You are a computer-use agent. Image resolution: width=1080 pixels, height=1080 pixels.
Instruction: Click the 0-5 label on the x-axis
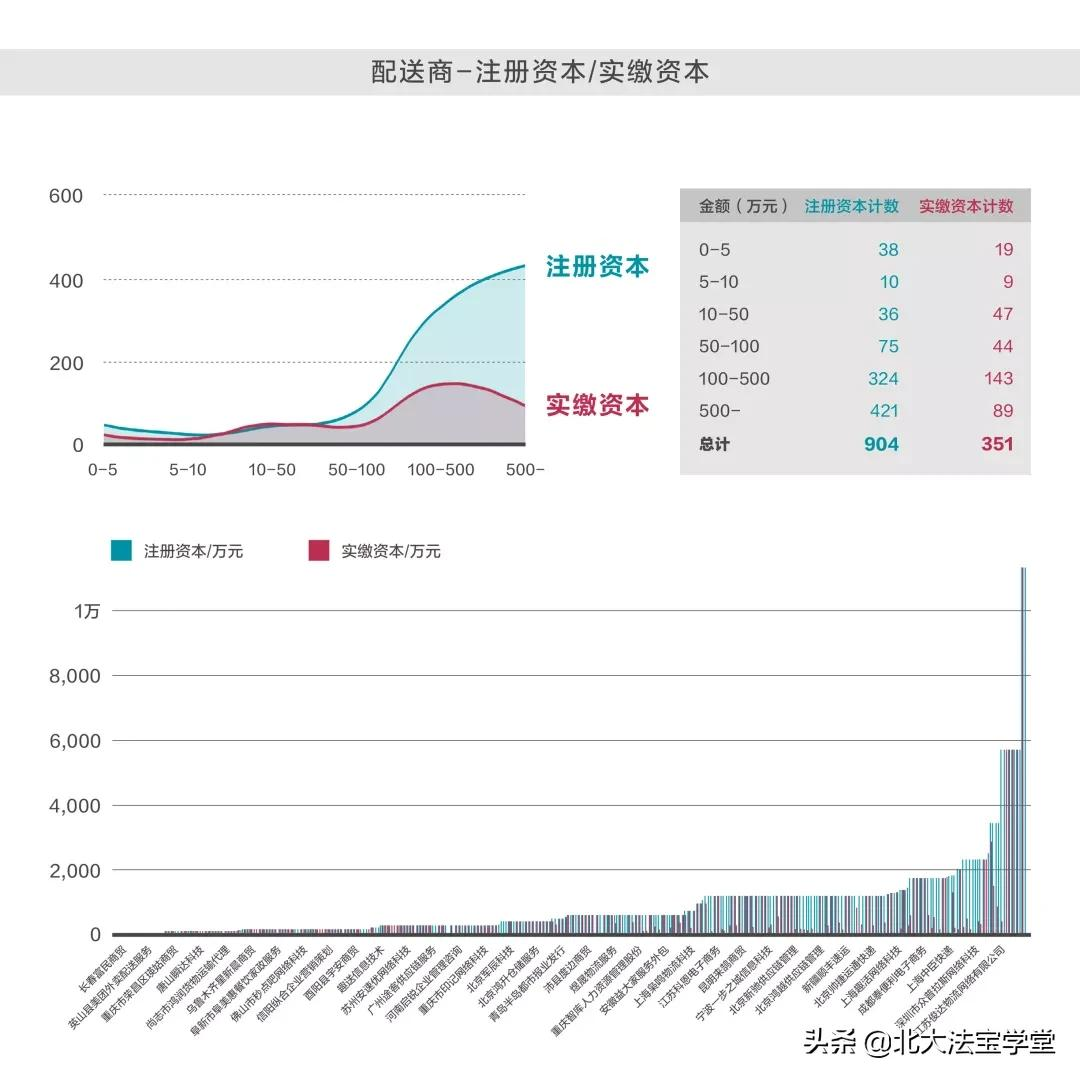coord(104,466)
